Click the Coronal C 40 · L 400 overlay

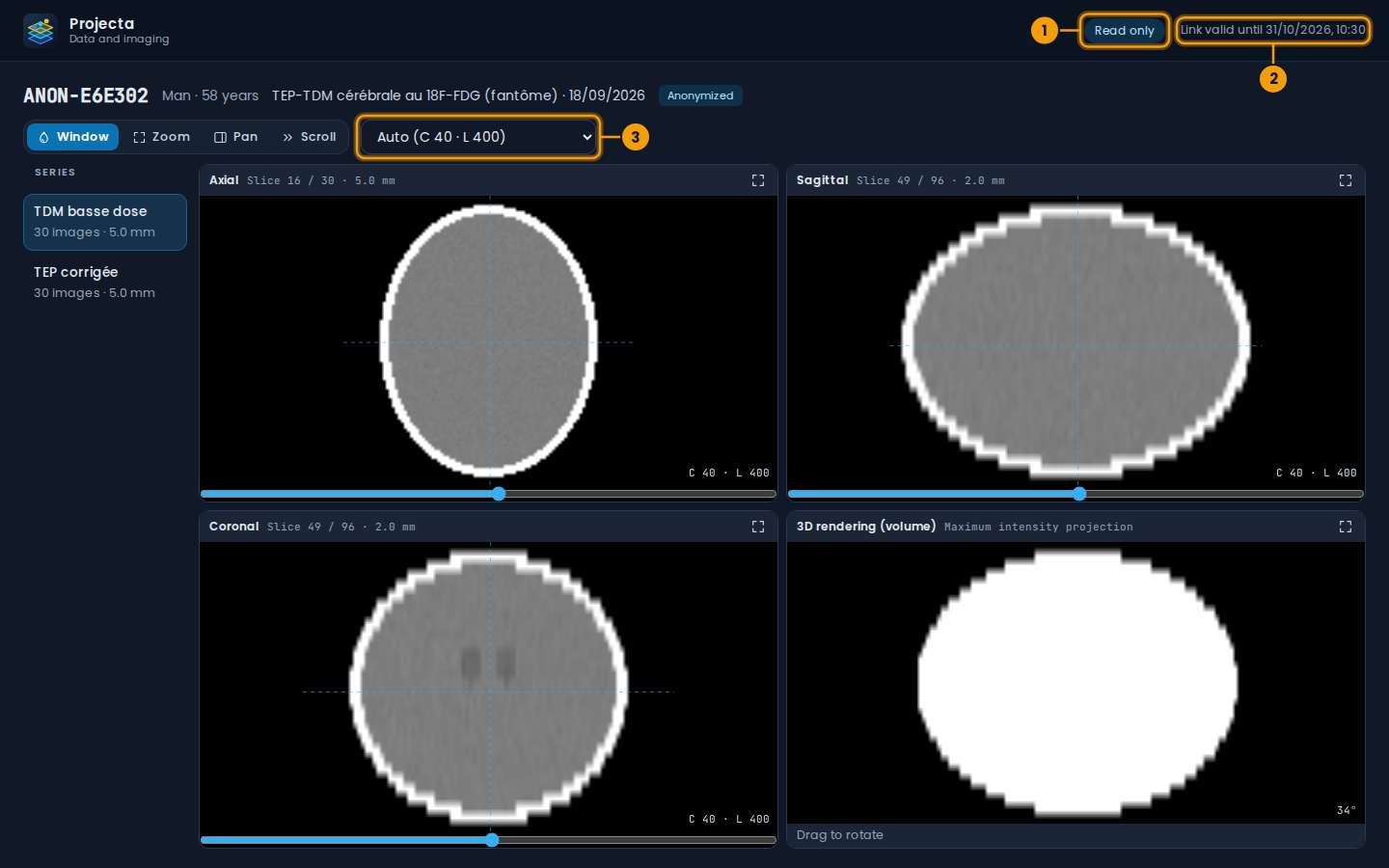[x=729, y=819]
